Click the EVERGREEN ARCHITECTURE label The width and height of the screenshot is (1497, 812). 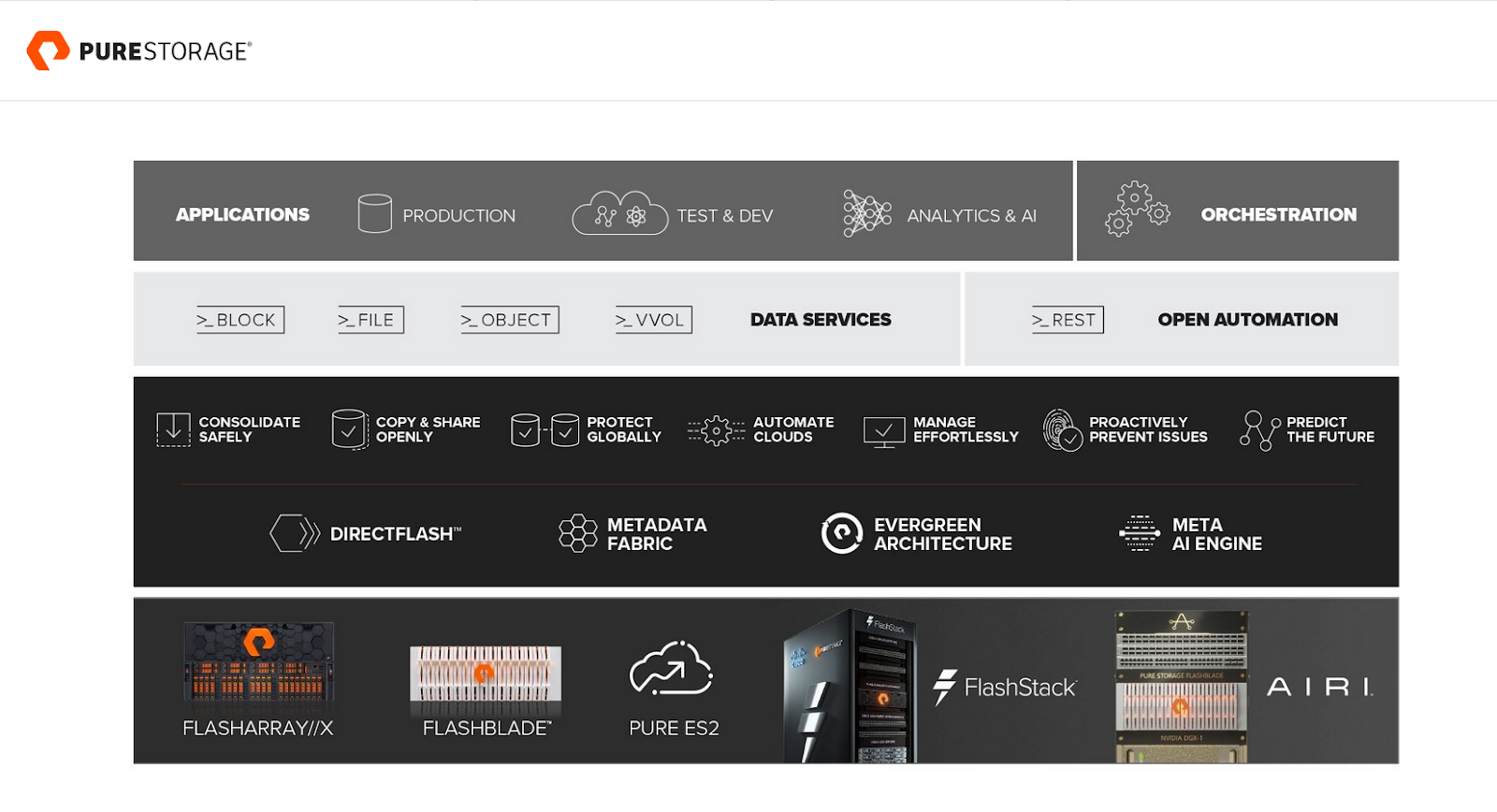[x=943, y=534]
